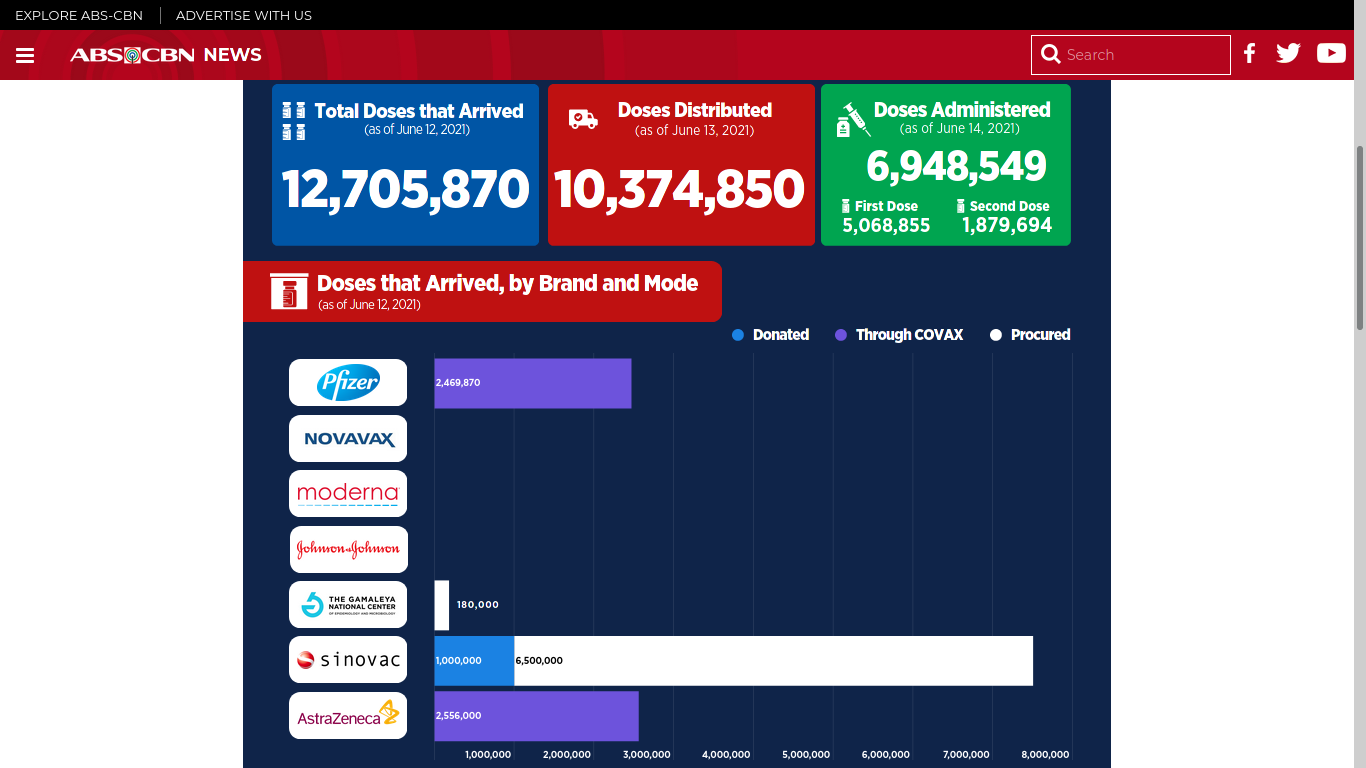
Task: Select the Pfizer logo
Action: click(x=348, y=382)
